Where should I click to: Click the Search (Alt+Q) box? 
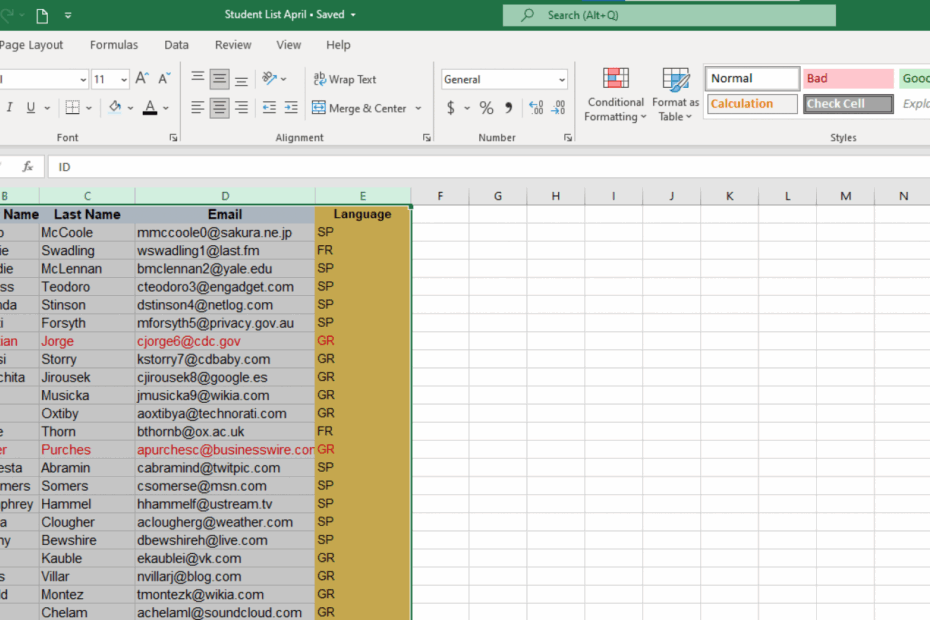click(x=669, y=15)
